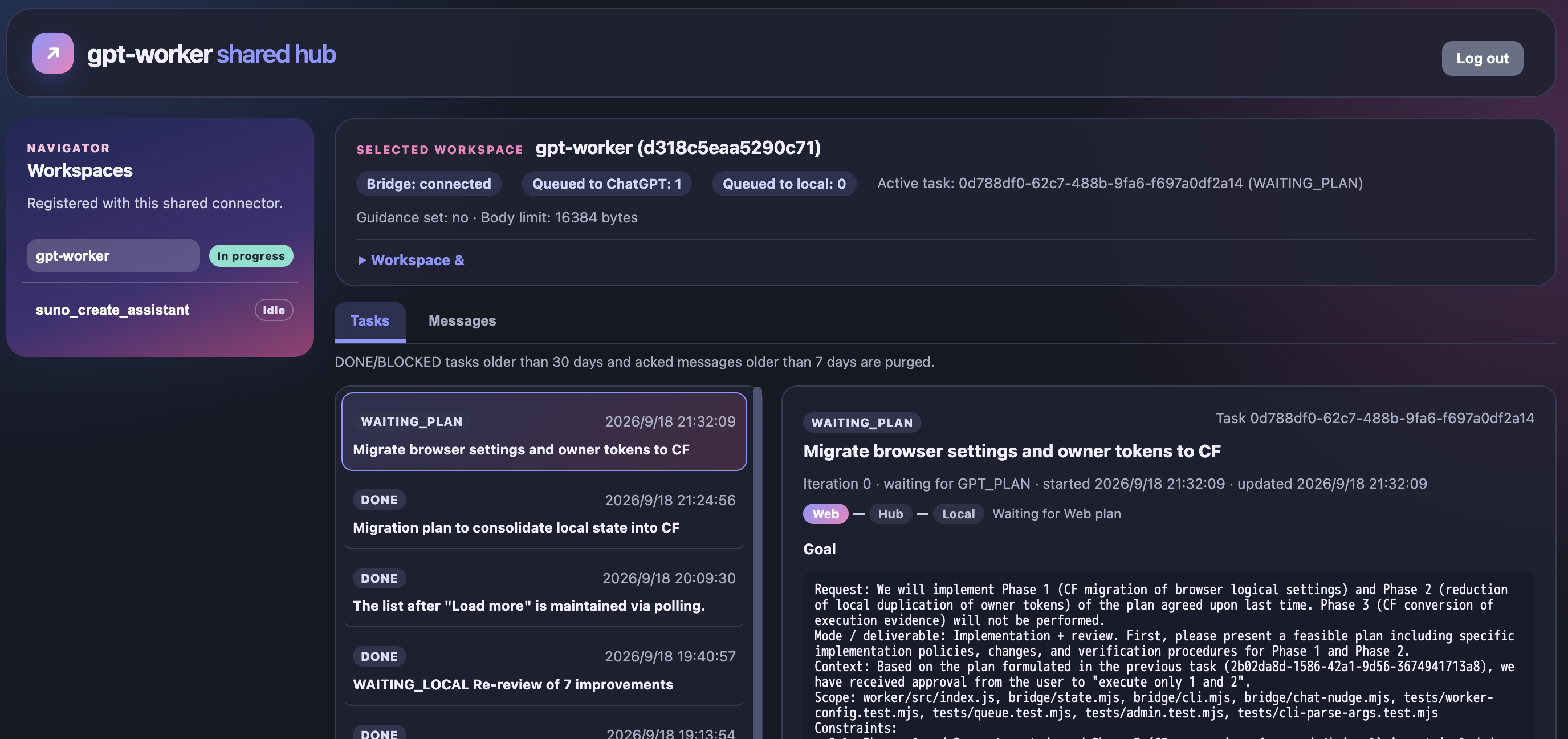Click the Web stage pill

(825, 514)
